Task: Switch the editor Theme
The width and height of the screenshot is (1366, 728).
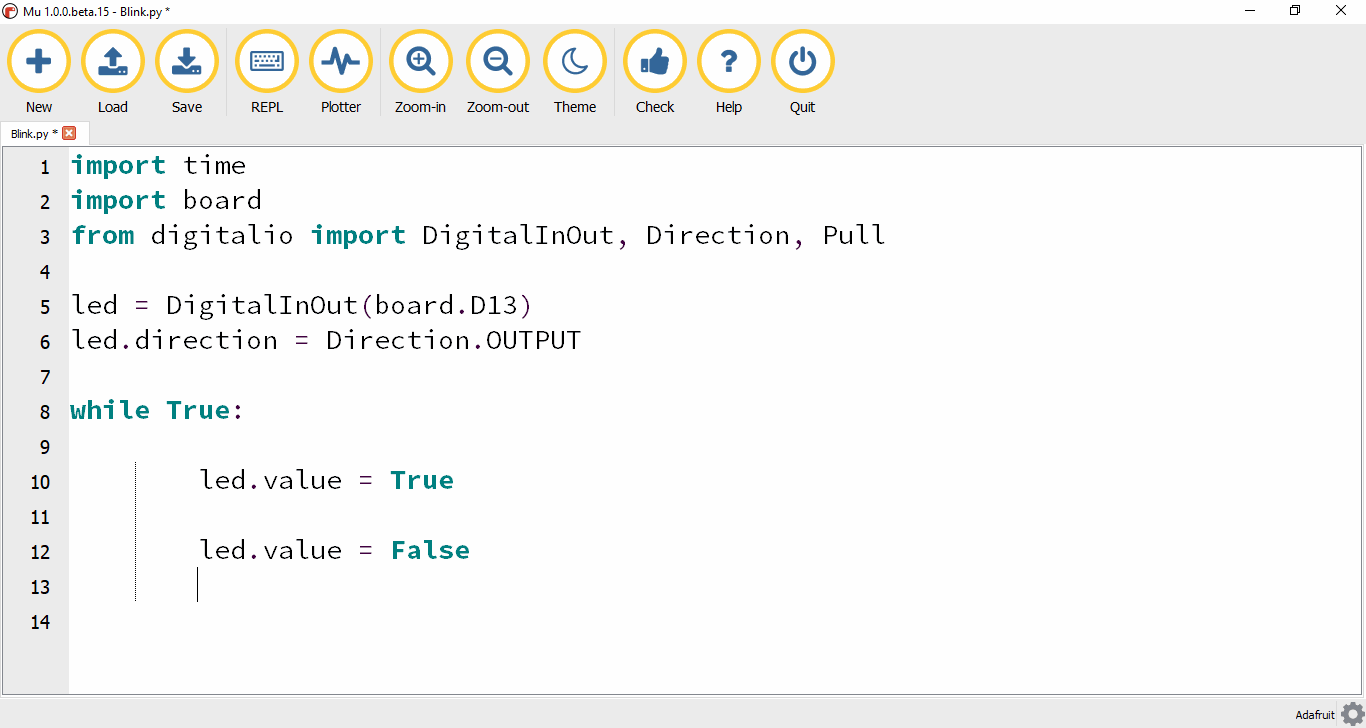Action: pos(575,61)
